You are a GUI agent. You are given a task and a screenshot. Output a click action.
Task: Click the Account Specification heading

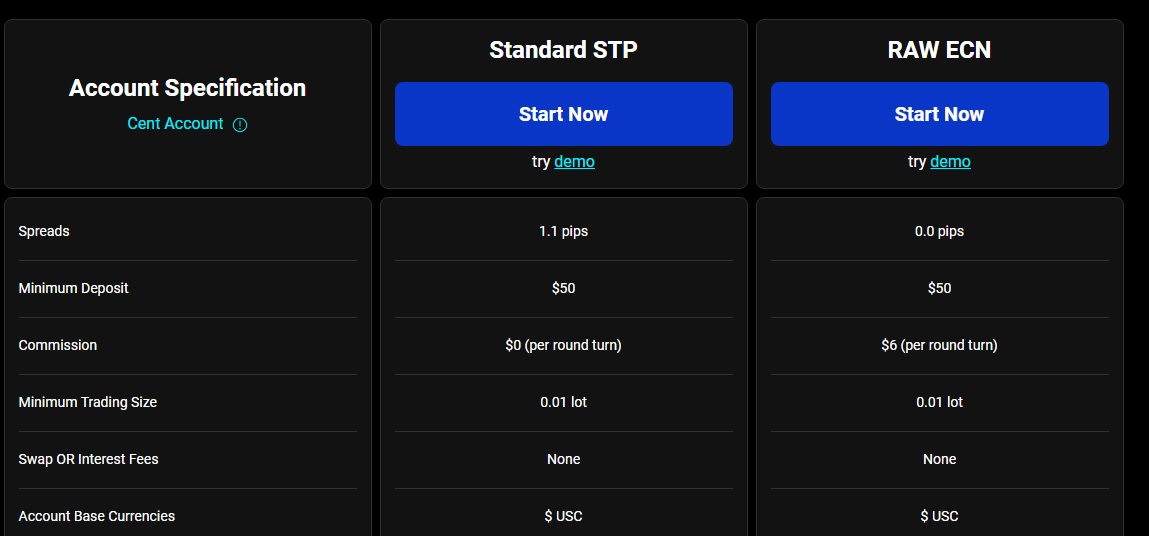point(187,88)
